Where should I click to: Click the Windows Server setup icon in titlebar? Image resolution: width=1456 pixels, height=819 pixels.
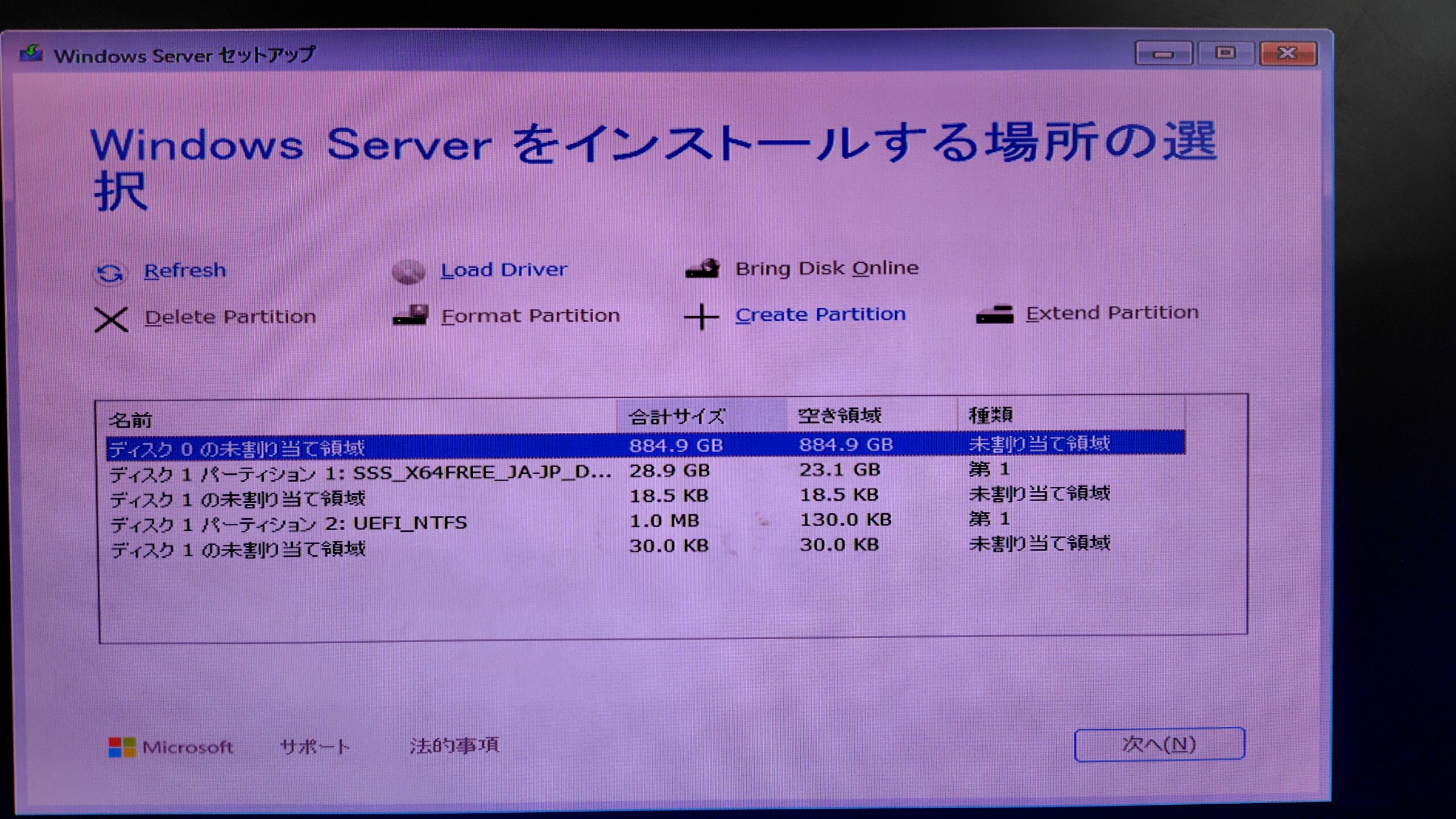click(x=32, y=53)
